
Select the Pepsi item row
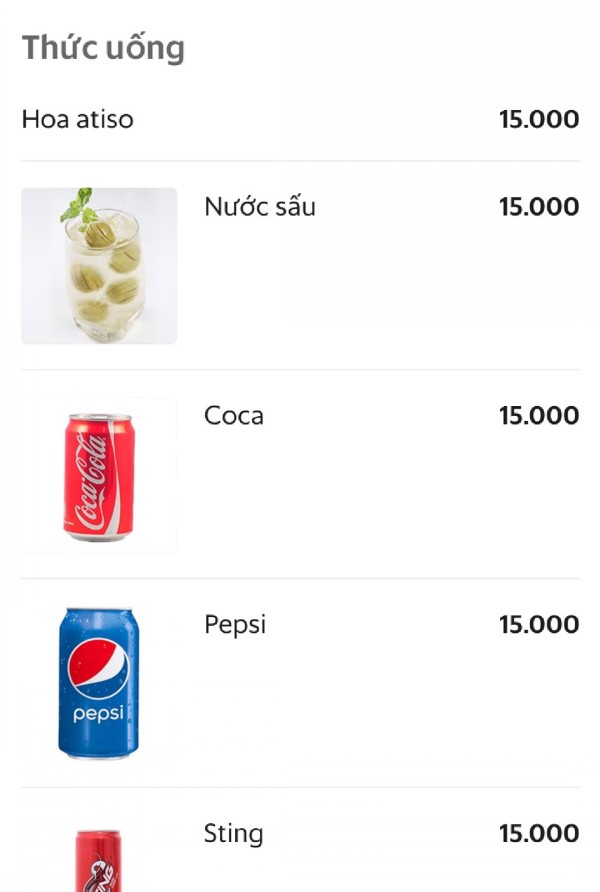pos(234,624)
